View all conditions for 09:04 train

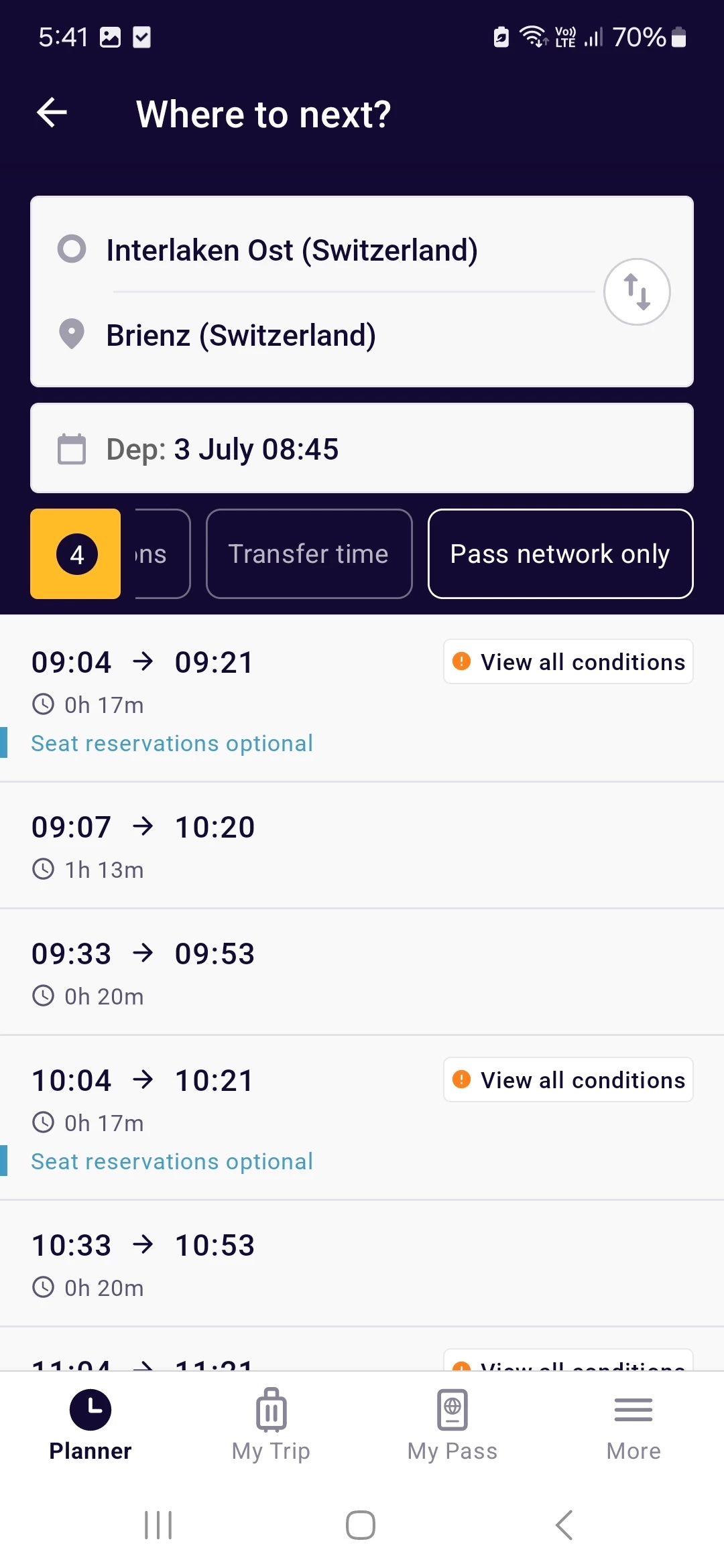(568, 662)
